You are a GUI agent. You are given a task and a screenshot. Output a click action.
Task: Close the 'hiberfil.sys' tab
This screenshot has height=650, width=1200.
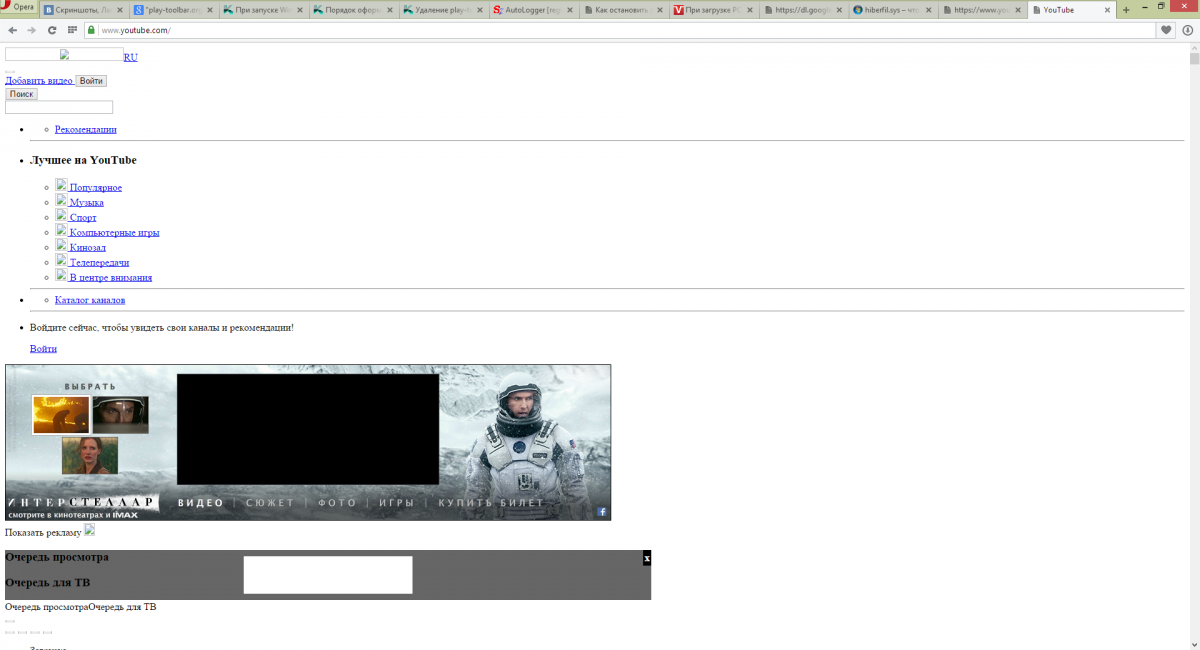(930, 10)
